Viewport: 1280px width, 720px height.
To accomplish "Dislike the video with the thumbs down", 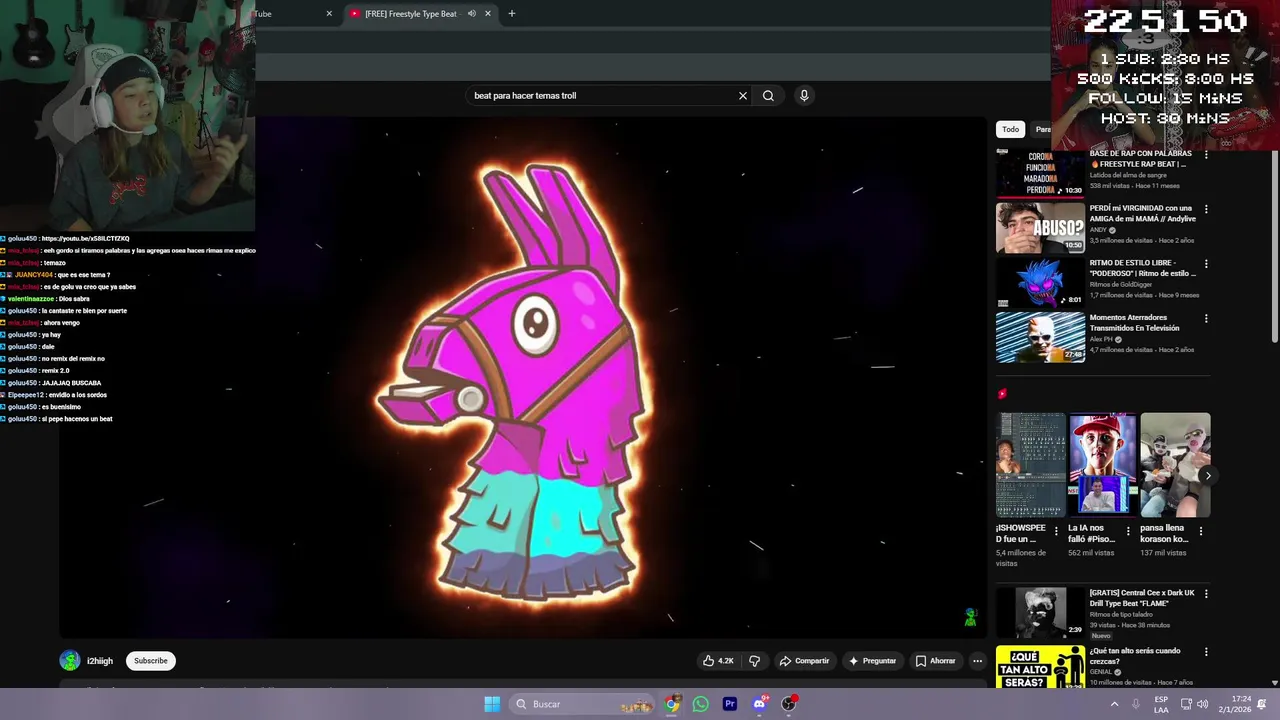I will 755,661.
